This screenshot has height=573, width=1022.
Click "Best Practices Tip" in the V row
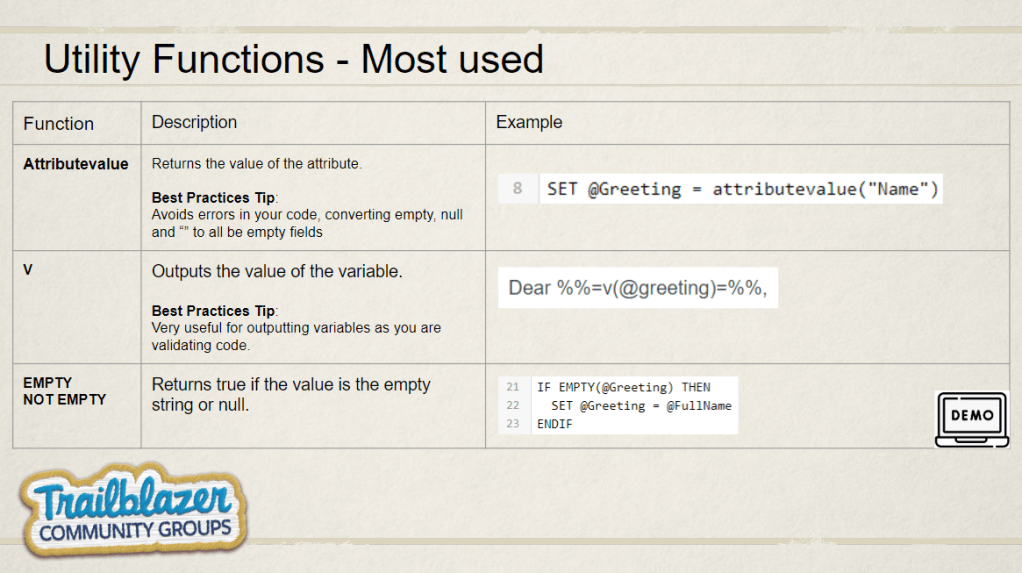(214, 311)
